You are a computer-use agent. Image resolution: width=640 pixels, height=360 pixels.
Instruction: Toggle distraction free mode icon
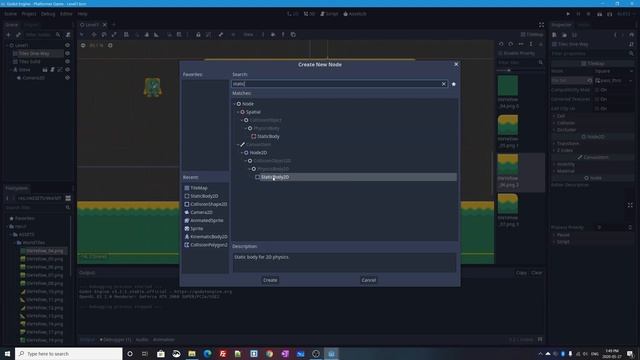541,25
